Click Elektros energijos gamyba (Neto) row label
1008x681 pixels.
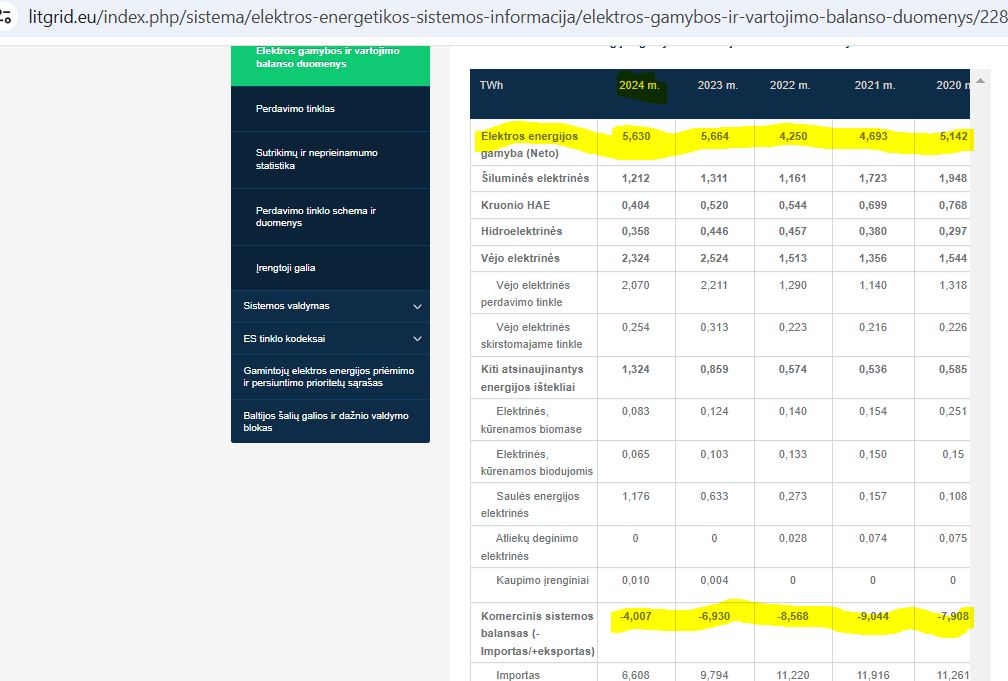(529, 145)
